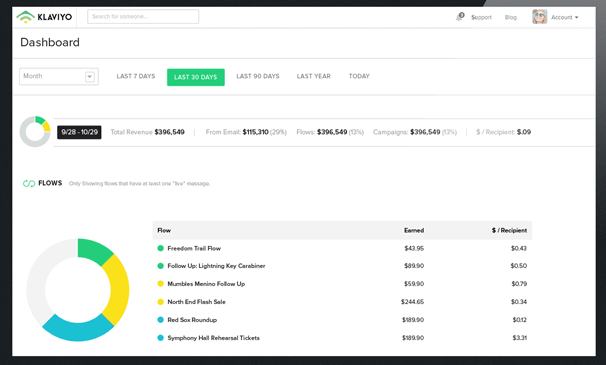Click the $59.90 earned cell
The image size is (606, 365).
[414, 284]
